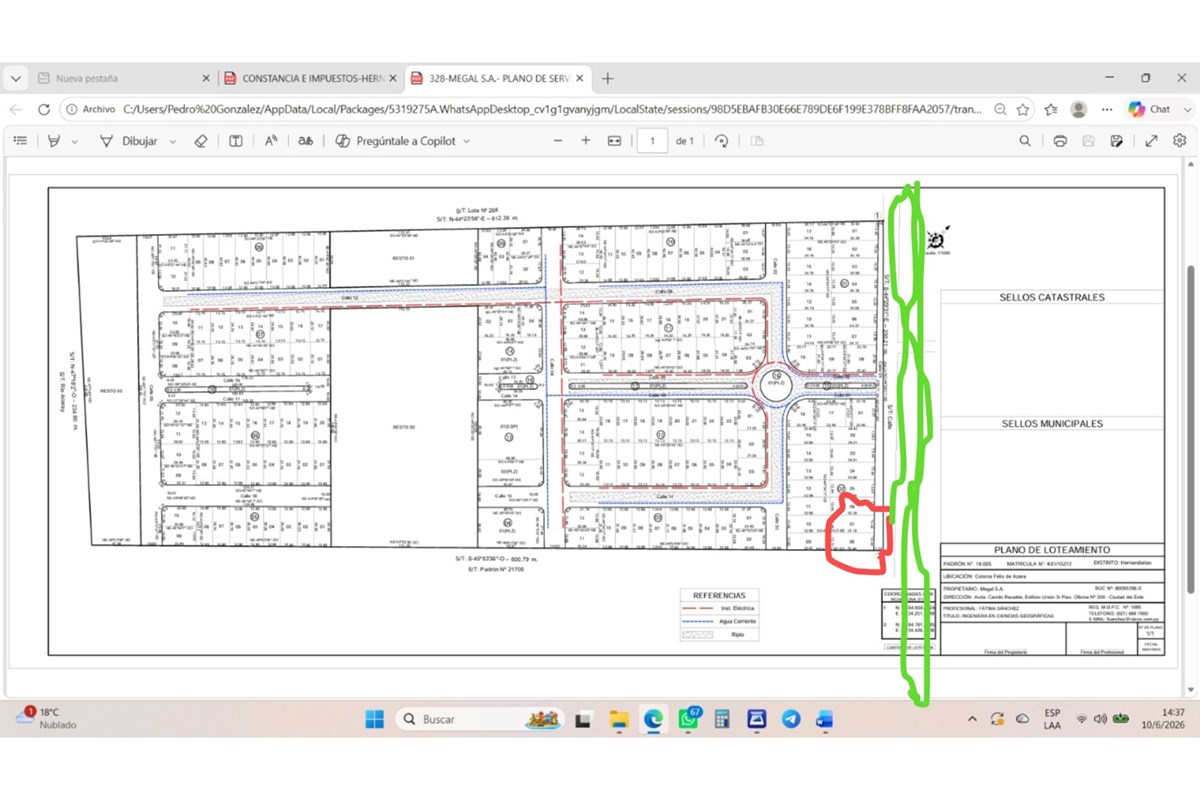Open Telegram from the taskbar
The height and width of the screenshot is (800, 1200).
pyautogui.click(x=791, y=719)
